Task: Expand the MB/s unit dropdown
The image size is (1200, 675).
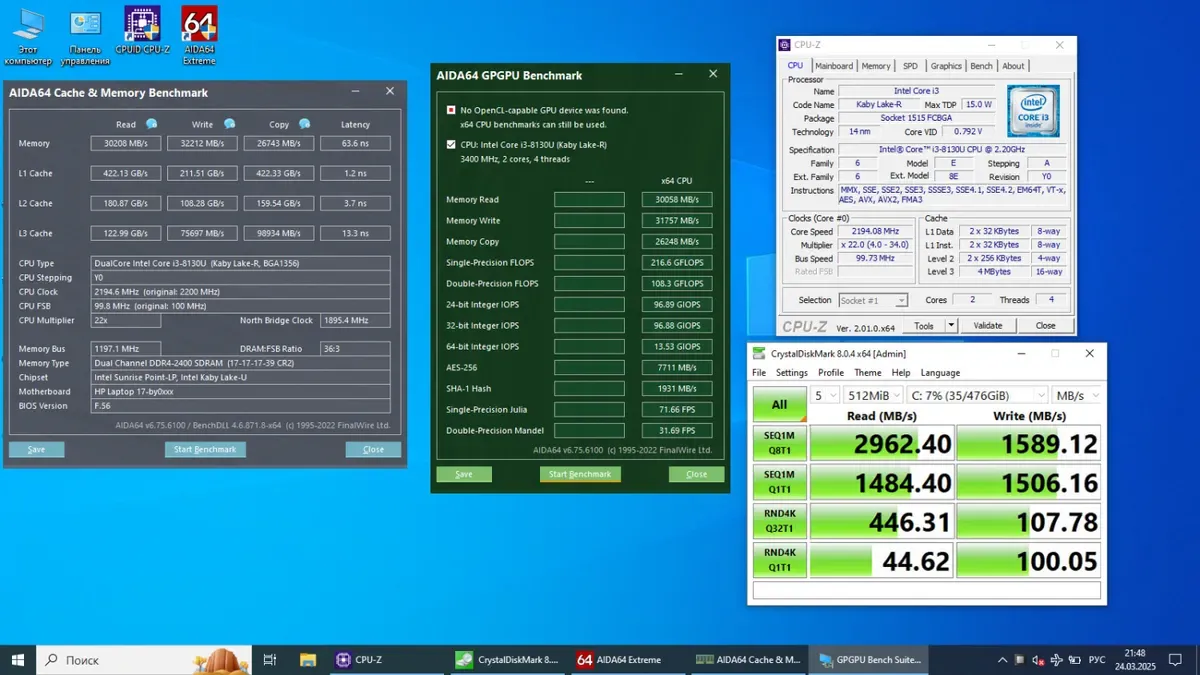Action: pos(1078,395)
